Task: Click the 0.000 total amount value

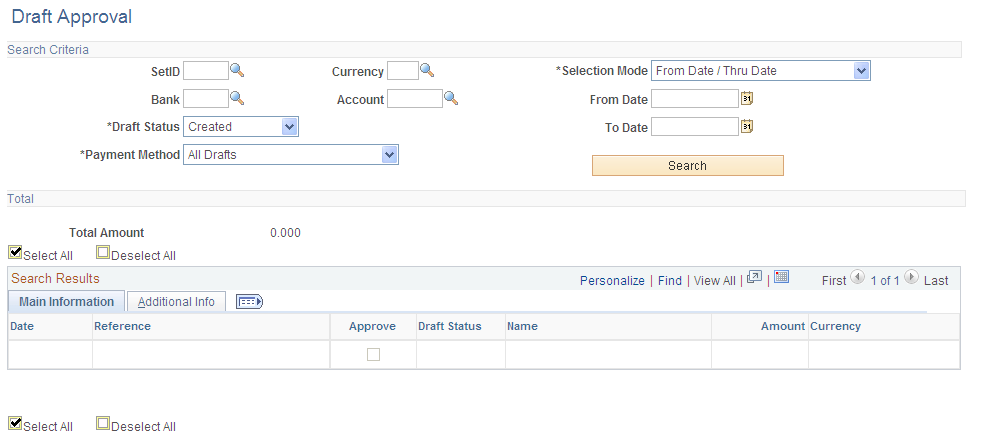Action: pyautogui.click(x=285, y=233)
